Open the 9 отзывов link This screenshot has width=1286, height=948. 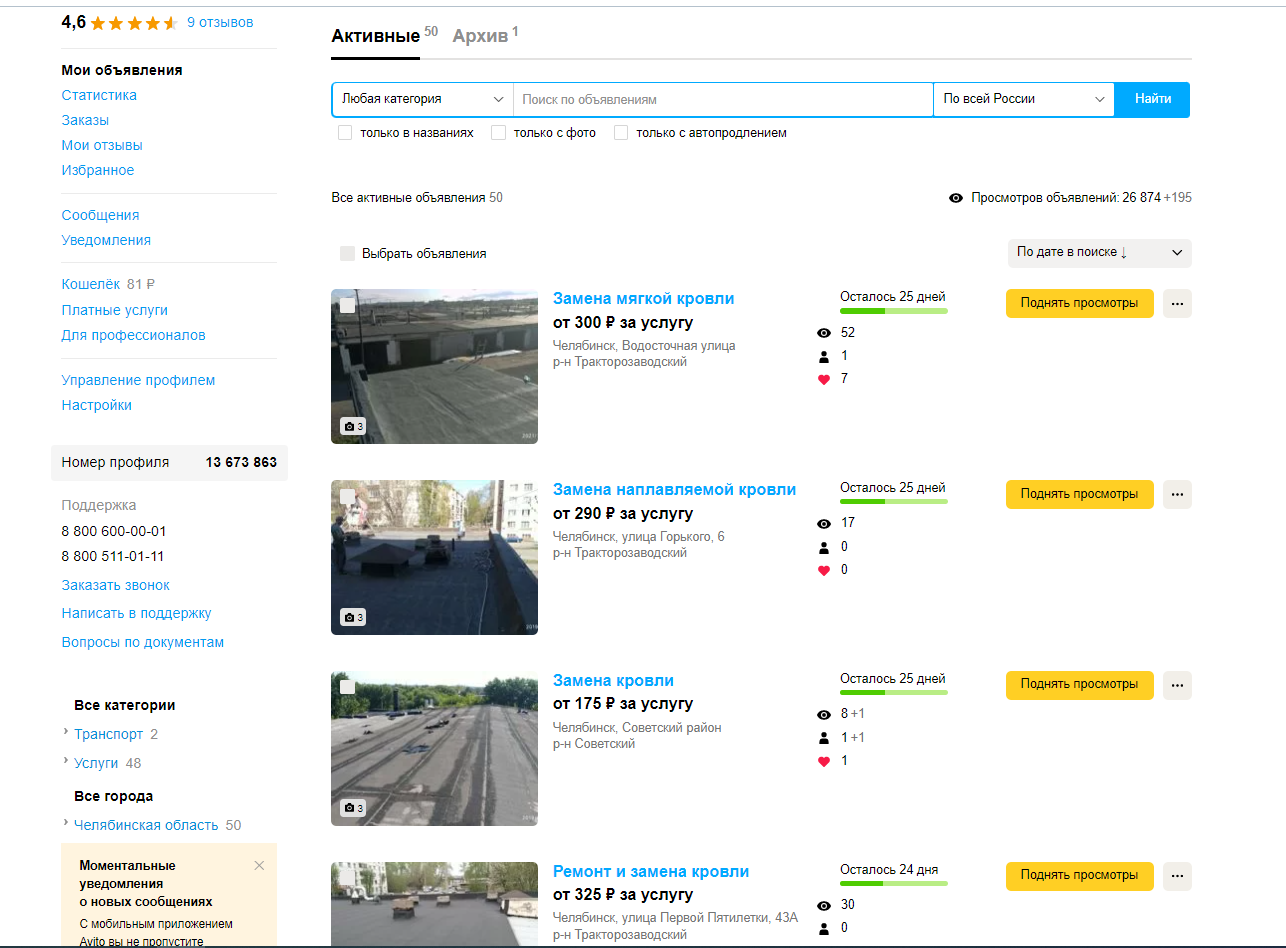(x=220, y=22)
